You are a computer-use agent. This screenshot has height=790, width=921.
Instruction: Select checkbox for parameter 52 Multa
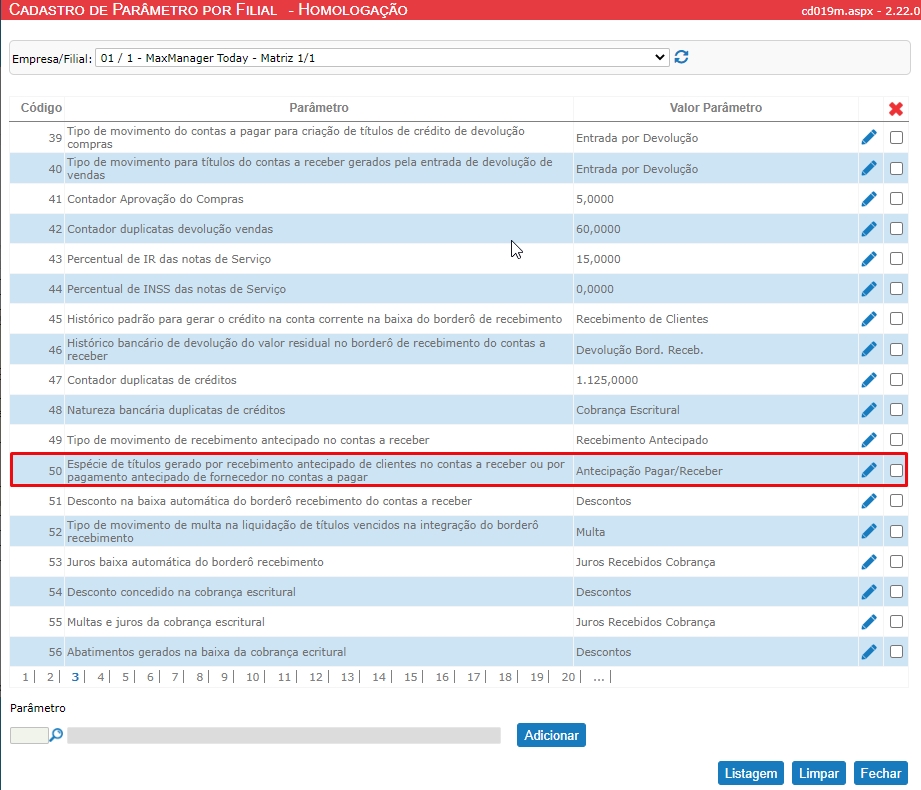tap(896, 532)
